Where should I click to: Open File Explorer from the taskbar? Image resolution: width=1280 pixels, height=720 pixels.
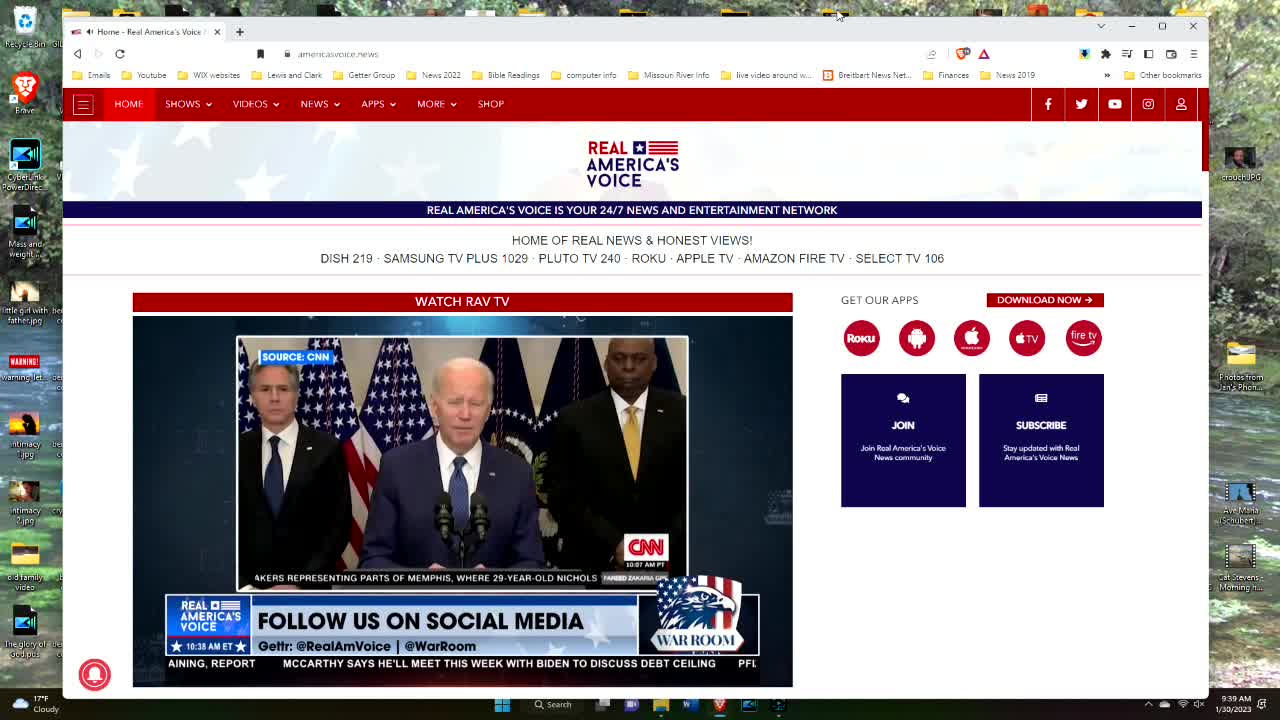coord(661,704)
